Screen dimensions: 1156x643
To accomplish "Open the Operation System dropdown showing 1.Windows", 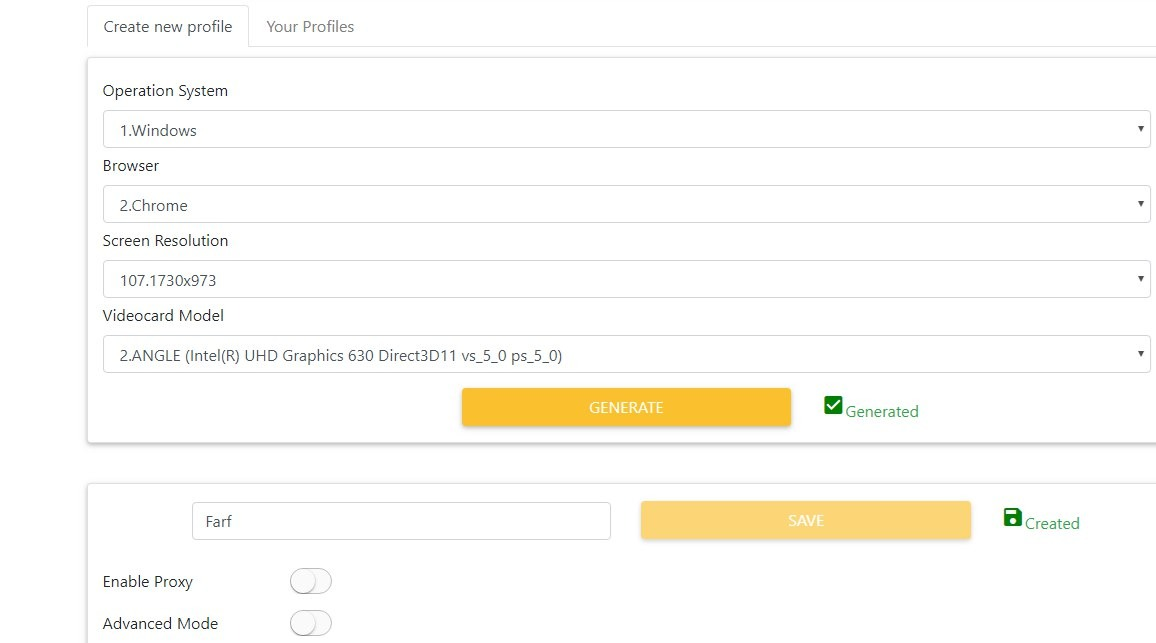I will 626,129.
